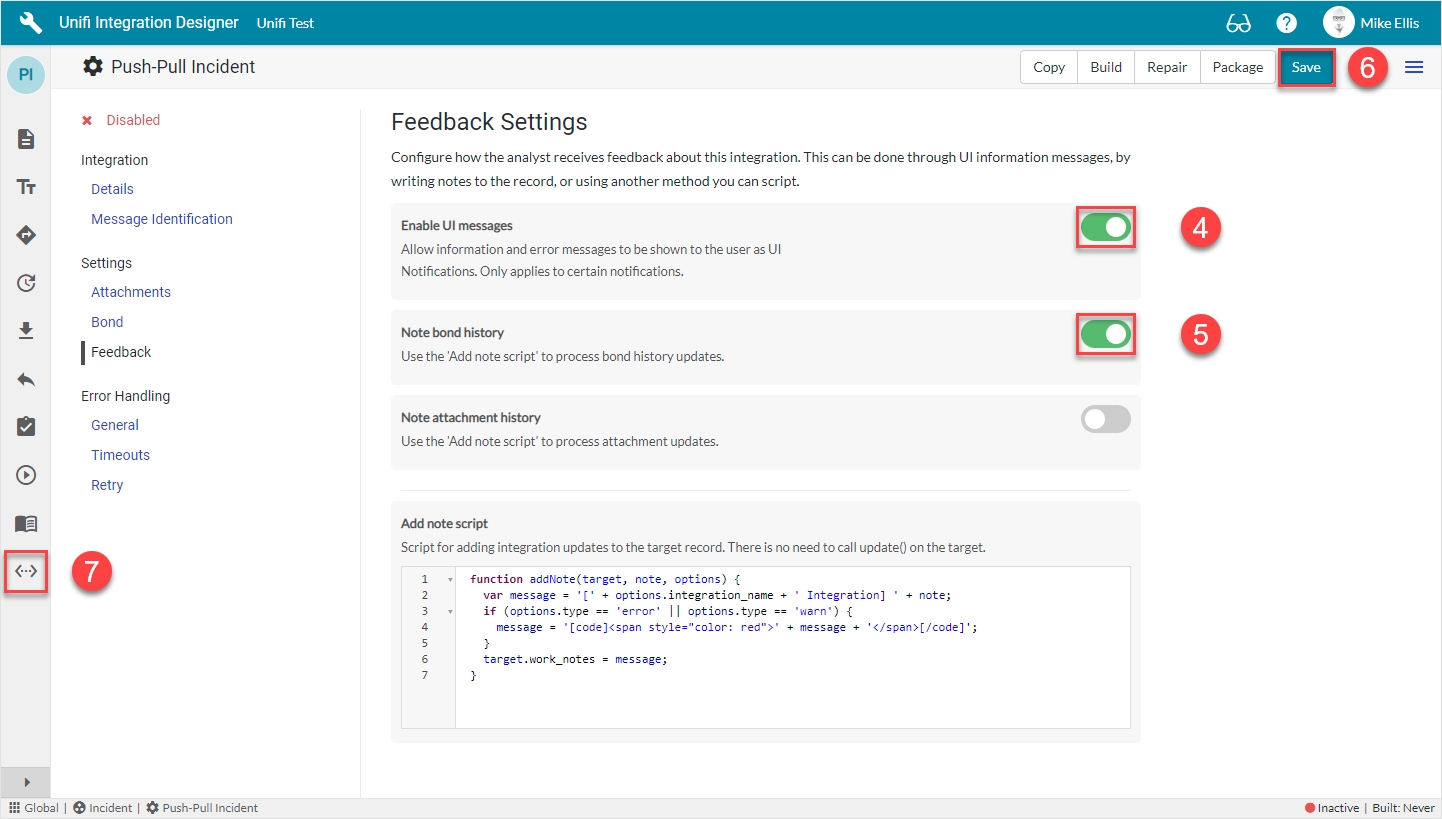Open Mike Ellis user profile avatar

(x=1338, y=23)
